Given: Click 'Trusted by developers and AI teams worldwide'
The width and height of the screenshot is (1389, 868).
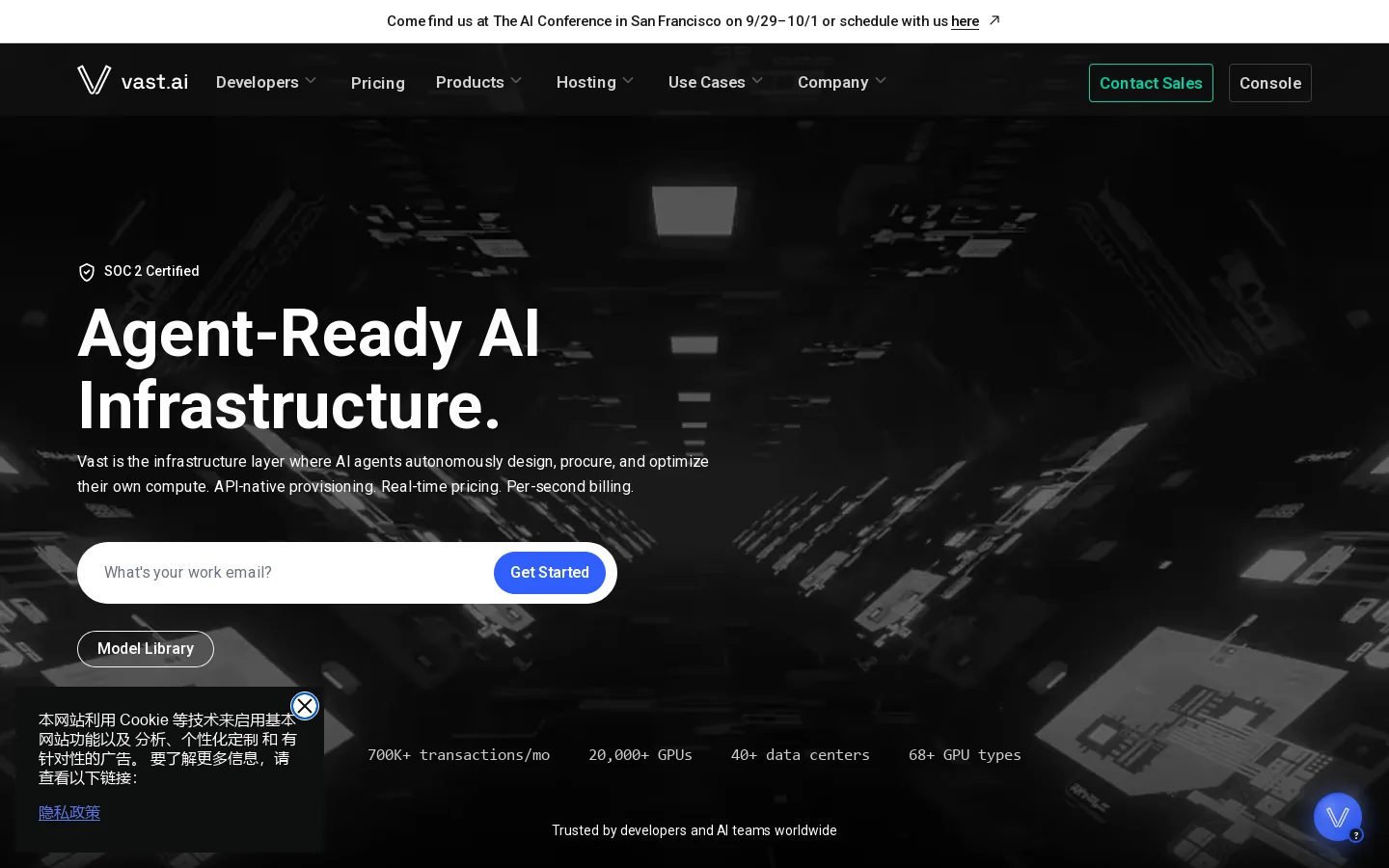Looking at the screenshot, I should click(694, 830).
